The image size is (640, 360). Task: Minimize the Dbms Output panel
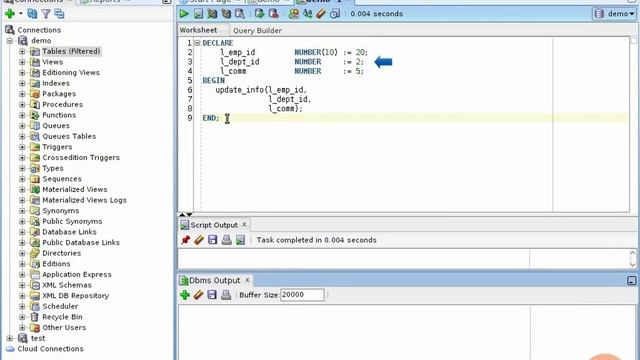click(x=631, y=281)
